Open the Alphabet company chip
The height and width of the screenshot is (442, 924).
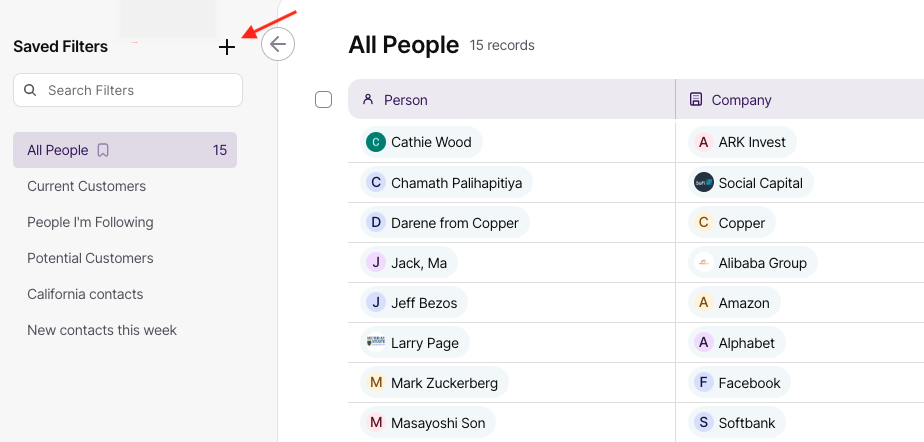pos(737,342)
